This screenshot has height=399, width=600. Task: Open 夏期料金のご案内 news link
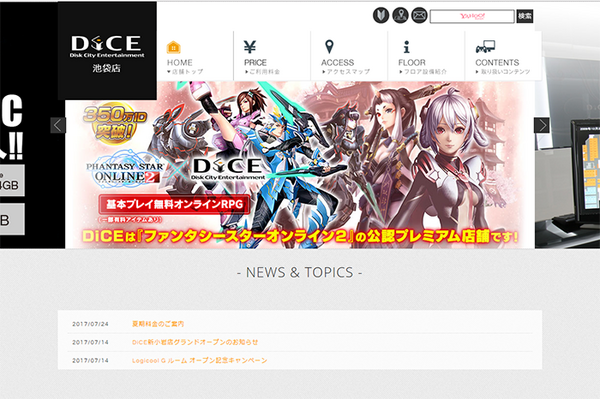158,324
